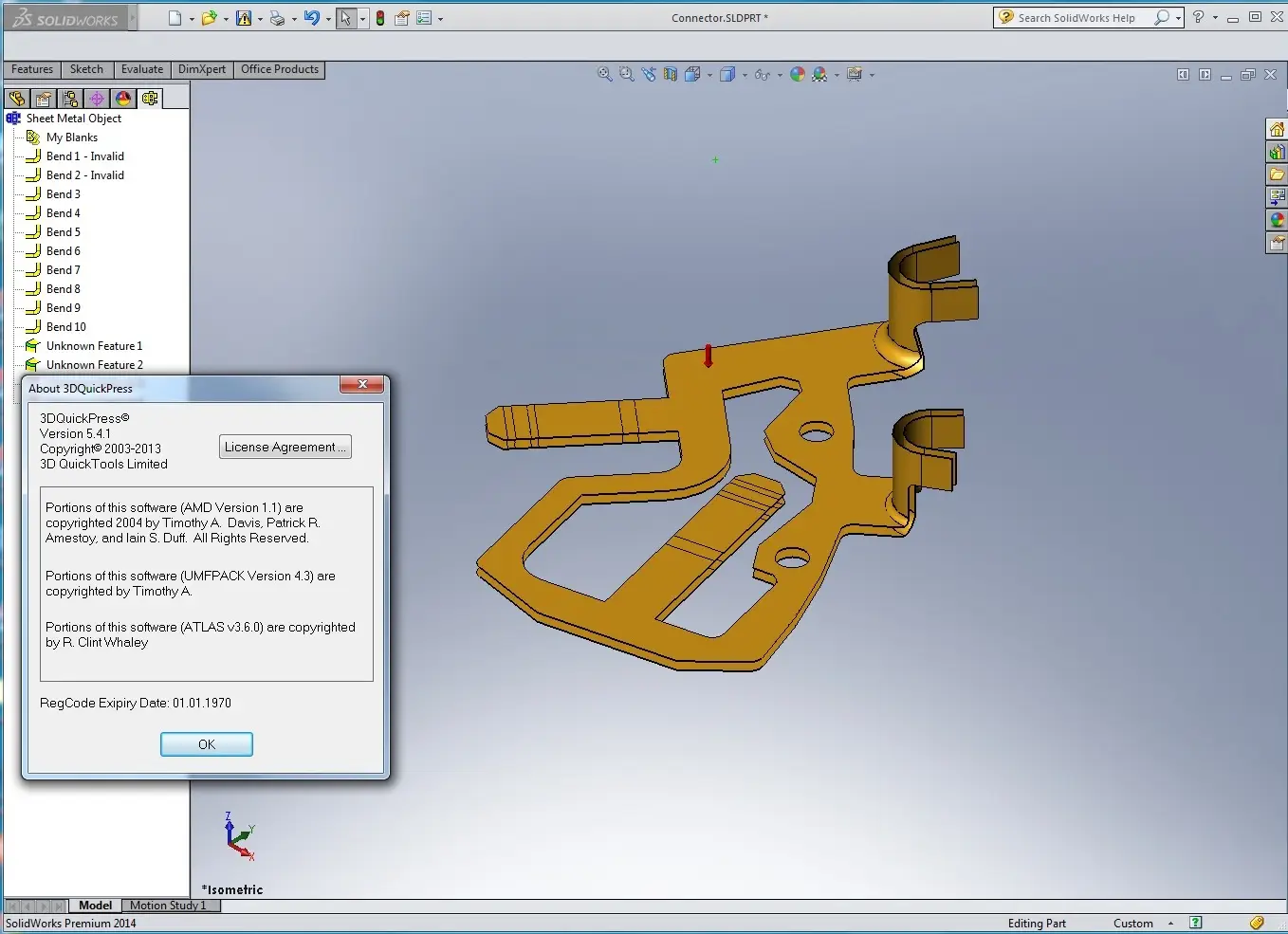The height and width of the screenshot is (934, 1288).
Task: Open the Options checklist icon
Action: pos(424,18)
